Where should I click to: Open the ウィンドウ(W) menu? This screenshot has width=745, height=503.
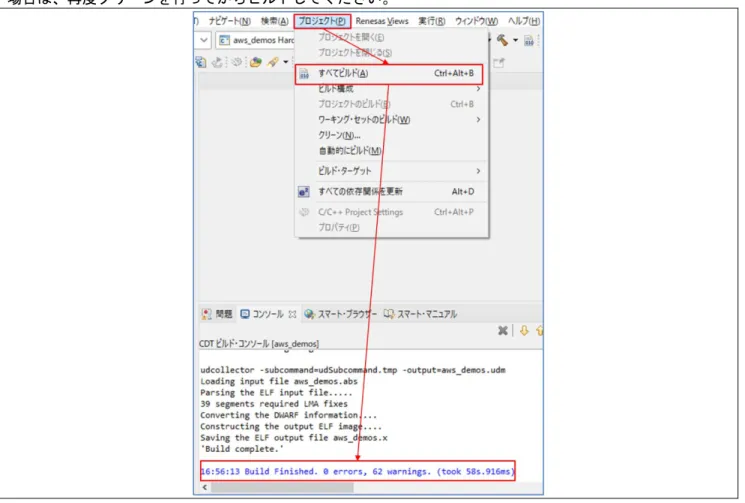tap(477, 21)
